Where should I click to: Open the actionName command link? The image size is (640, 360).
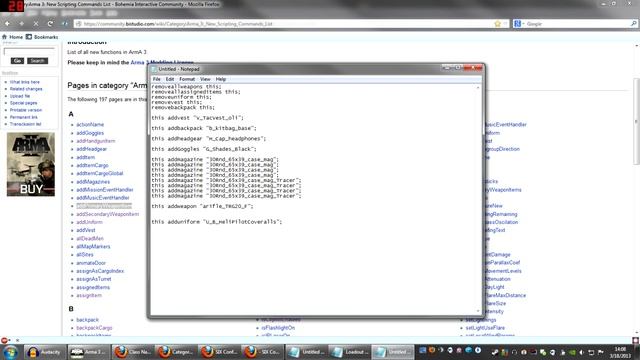(x=90, y=124)
